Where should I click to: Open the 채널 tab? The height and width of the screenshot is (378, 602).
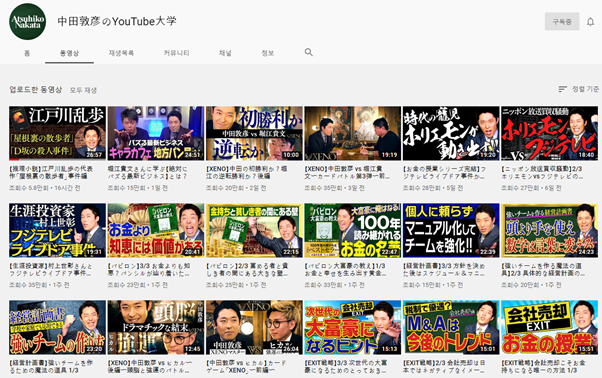(x=225, y=53)
